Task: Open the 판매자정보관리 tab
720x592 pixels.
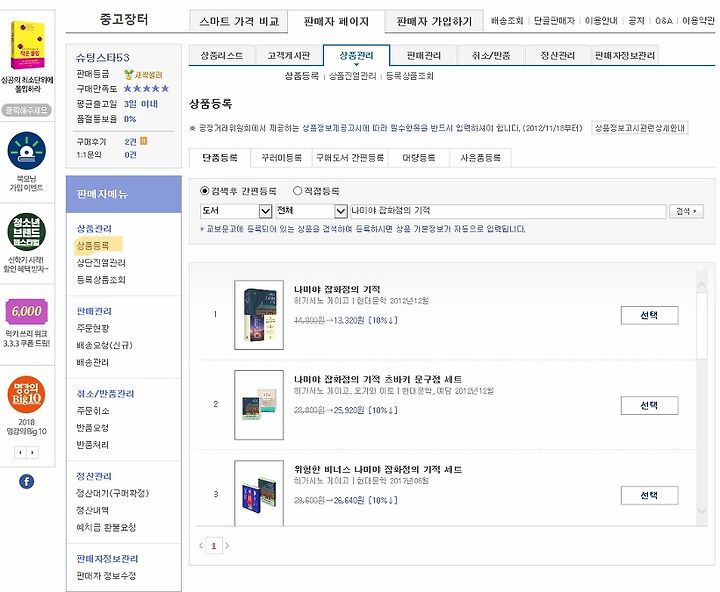Action: pos(624,56)
